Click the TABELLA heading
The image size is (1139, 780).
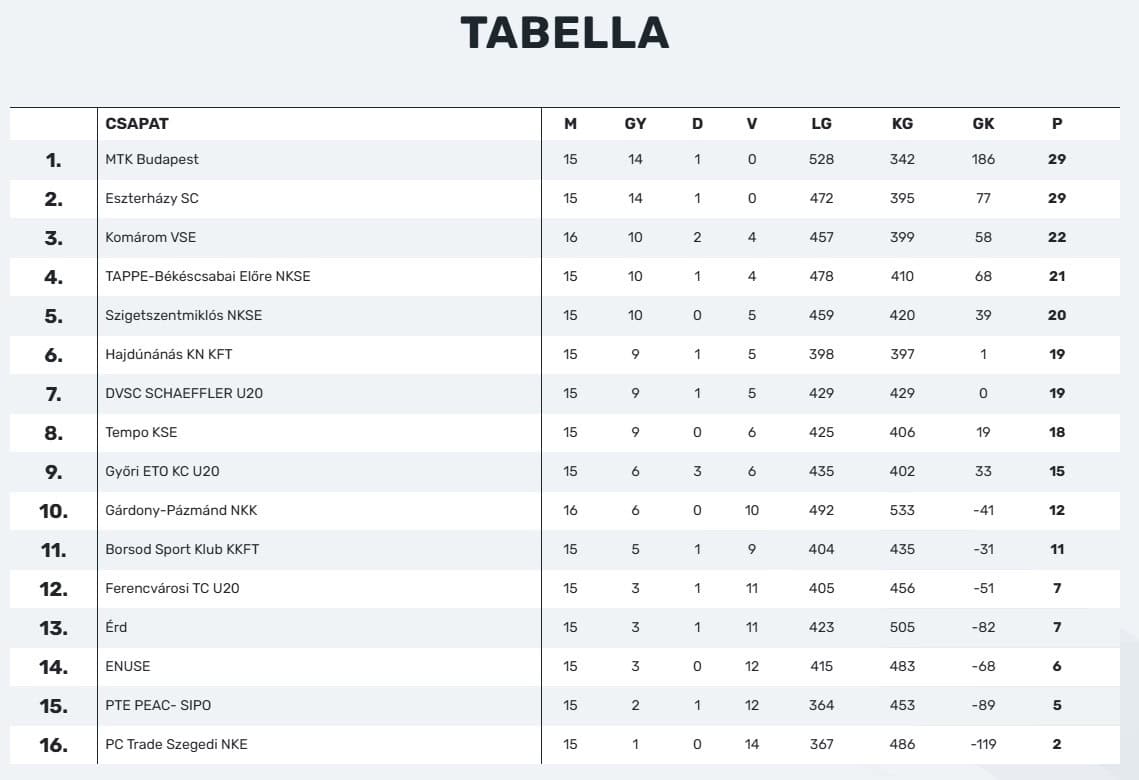[x=565, y=33]
